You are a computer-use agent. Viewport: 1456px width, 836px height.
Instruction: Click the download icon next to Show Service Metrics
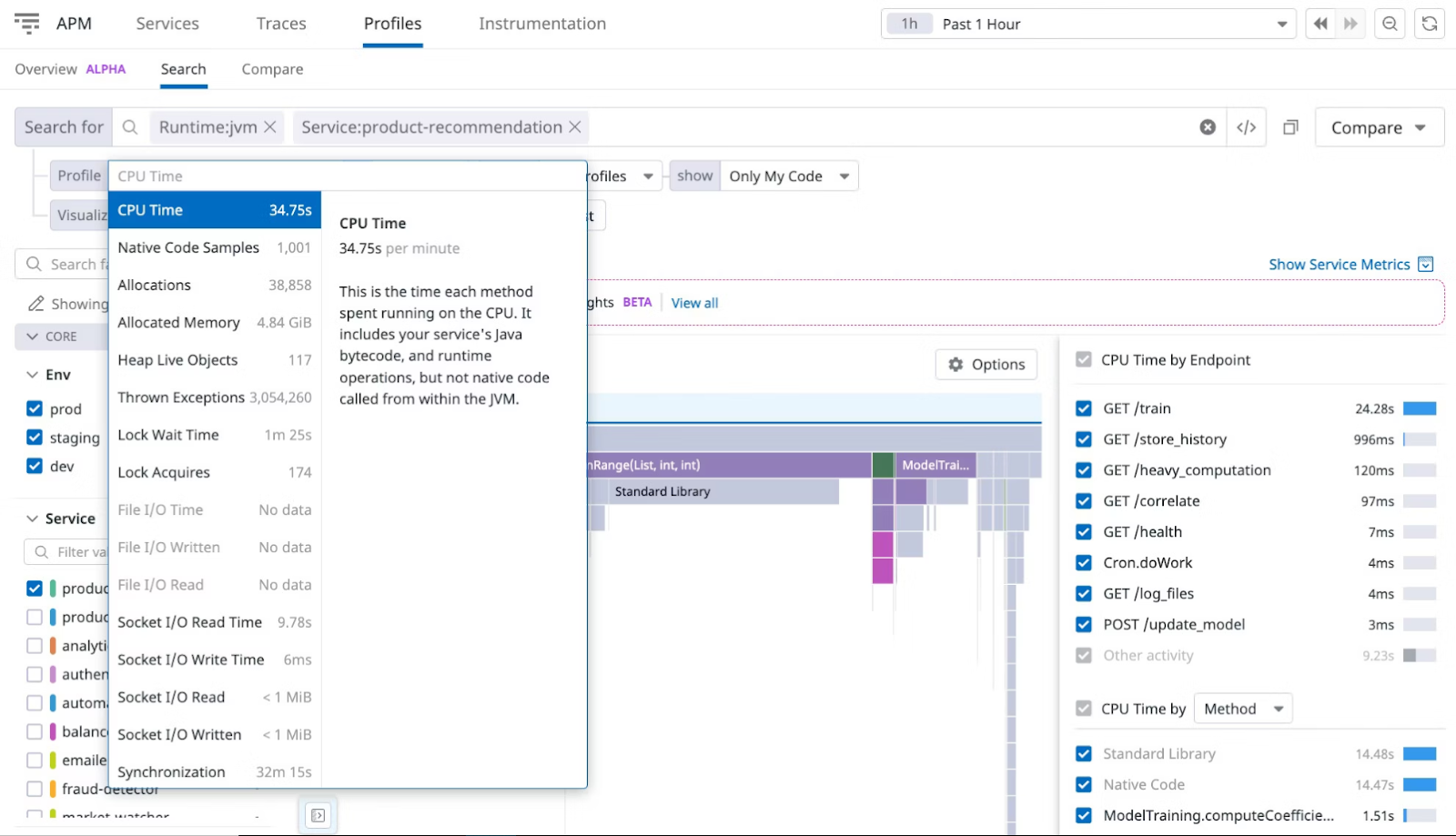point(1425,264)
